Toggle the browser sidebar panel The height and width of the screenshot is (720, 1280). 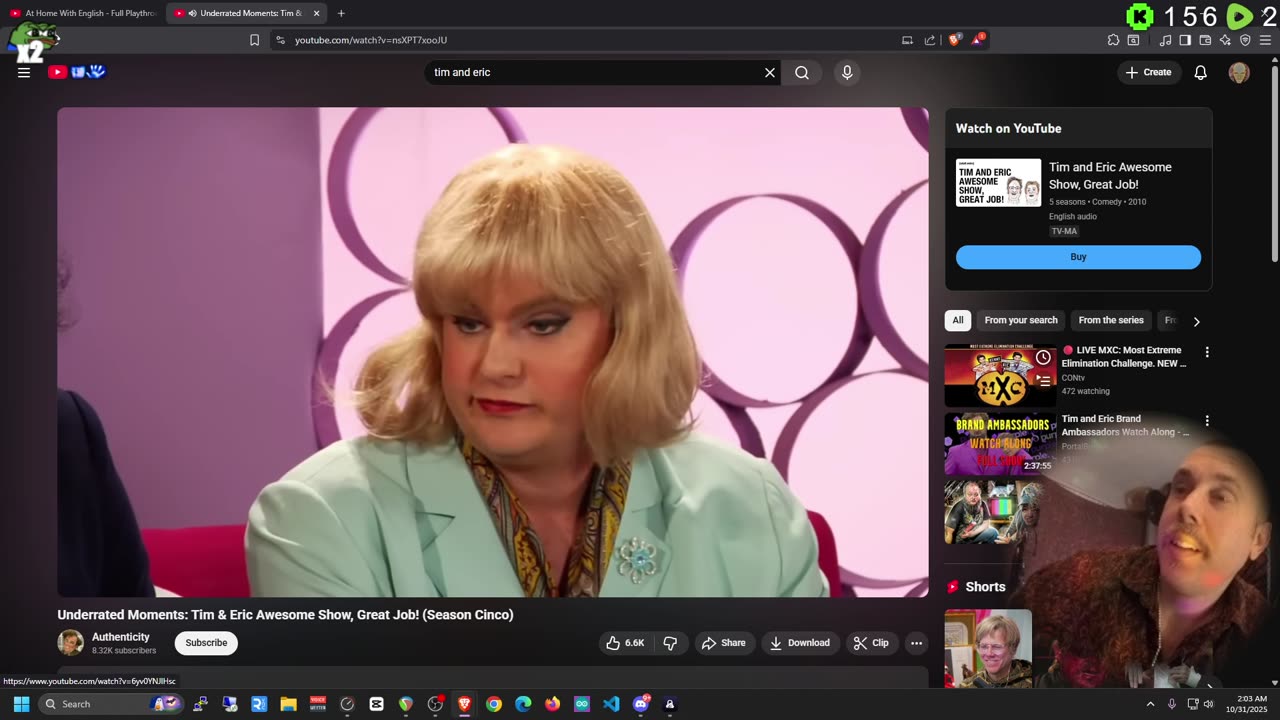pos(1185,40)
